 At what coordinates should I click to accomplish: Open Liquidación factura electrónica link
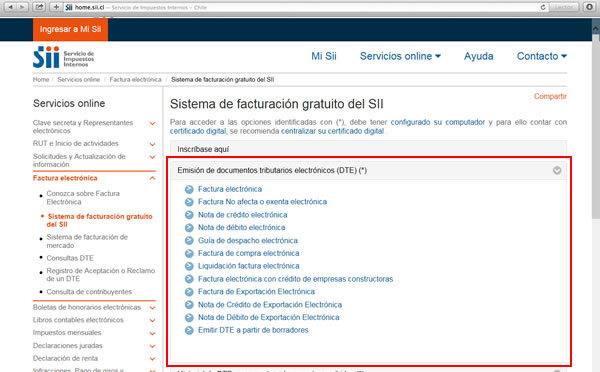[x=249, y=266]
